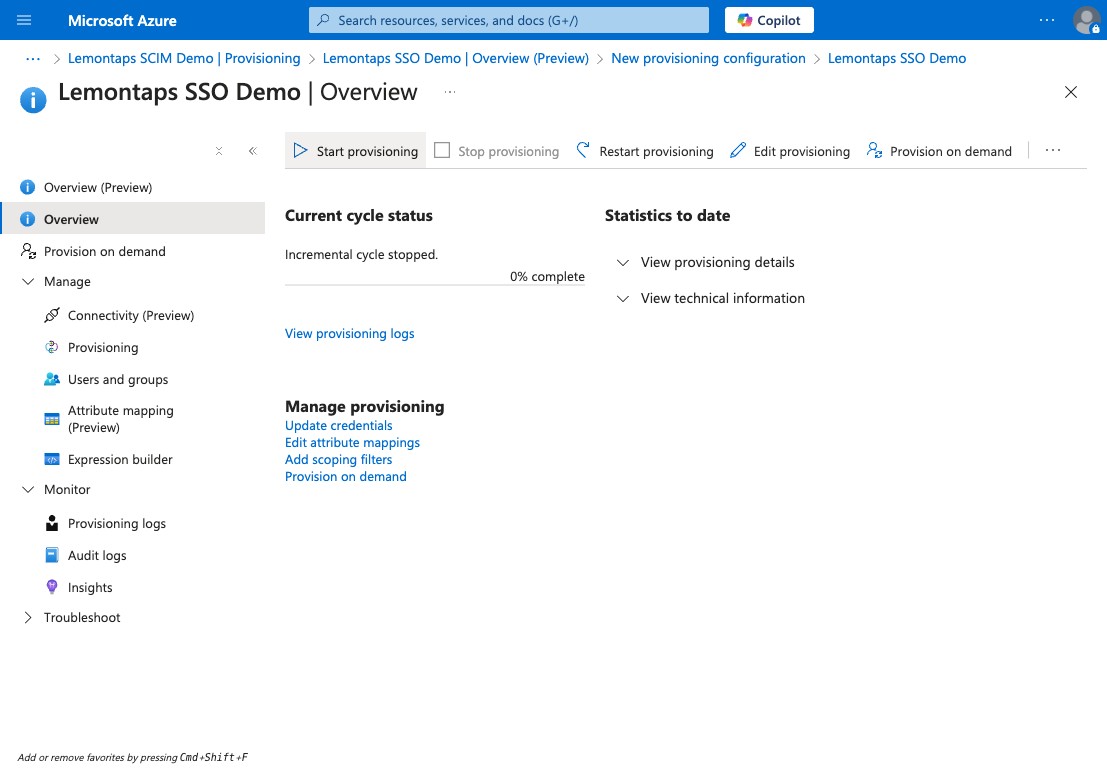Click Provision on demand link under Manage provisioning
Viewport: 1107px width, 768px height.
pyautogui.click(x=346, y=476)
